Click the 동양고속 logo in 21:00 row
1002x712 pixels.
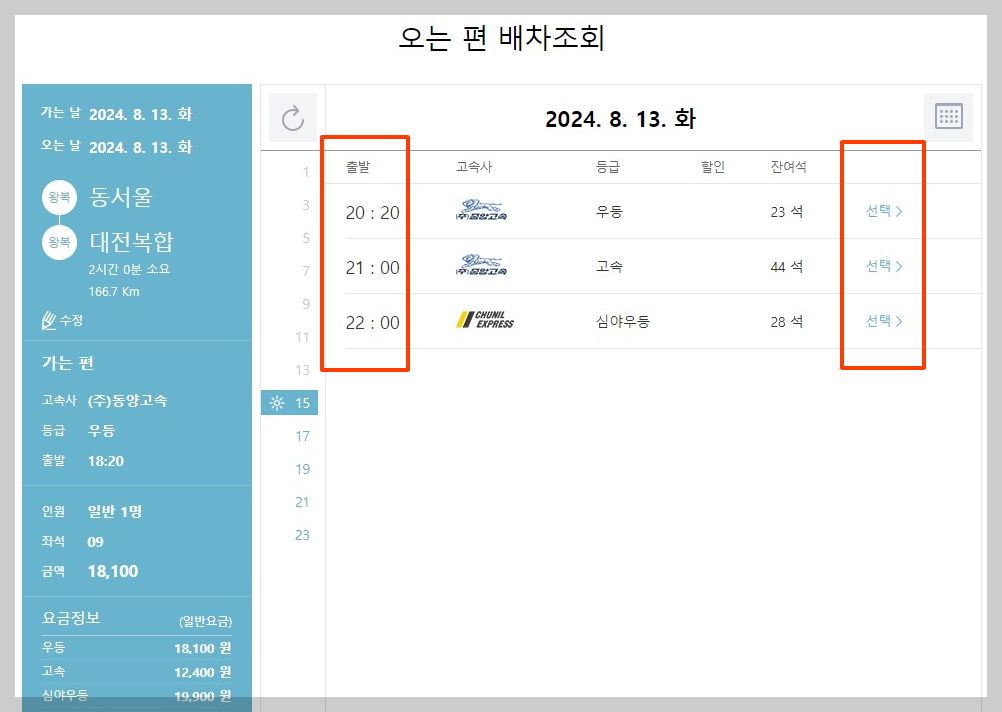pyautogui.click(x=481, y=265)
